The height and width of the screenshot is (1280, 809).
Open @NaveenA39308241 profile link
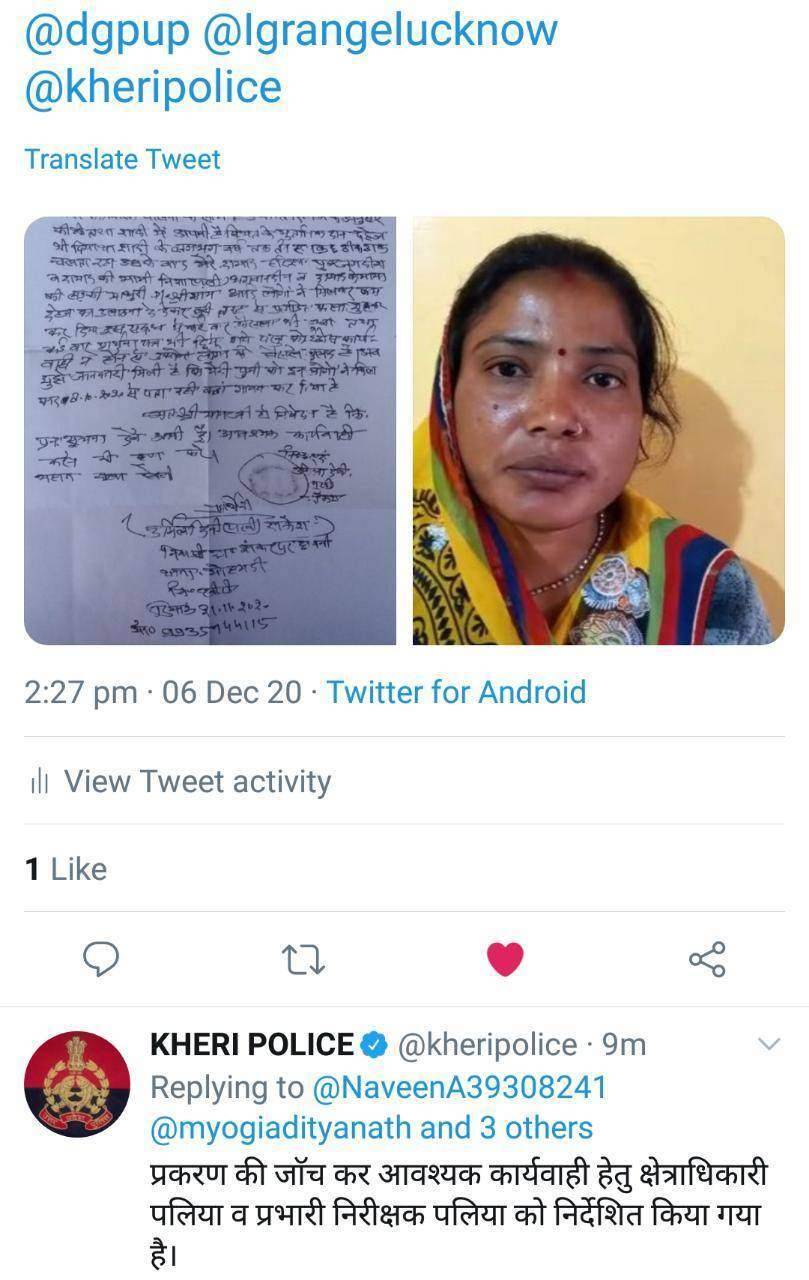tap(459, 1087)
